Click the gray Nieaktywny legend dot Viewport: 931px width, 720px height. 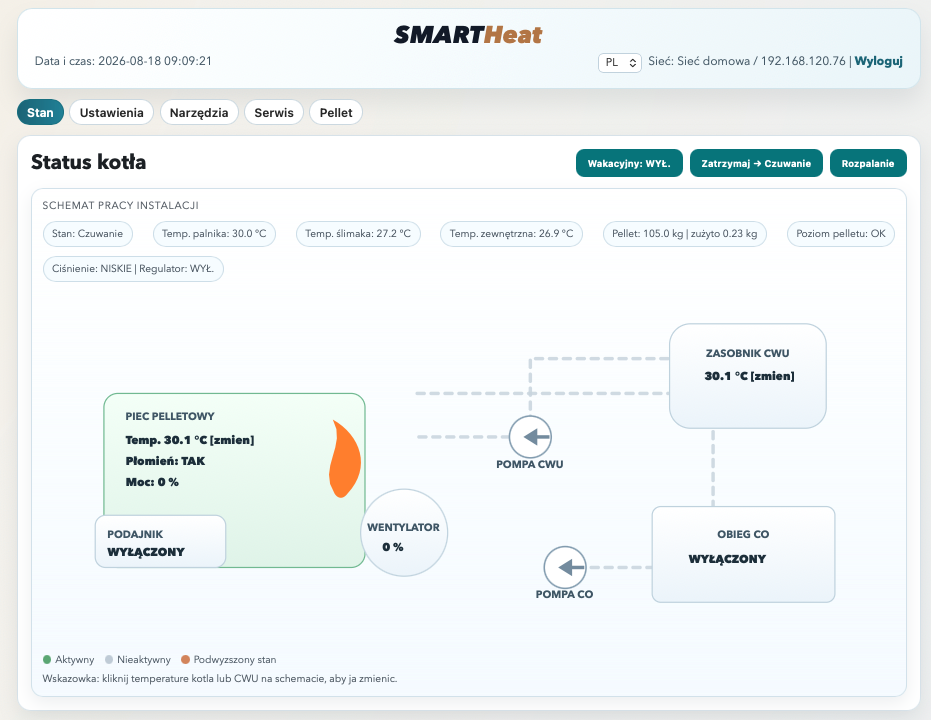tap(109, 659)
